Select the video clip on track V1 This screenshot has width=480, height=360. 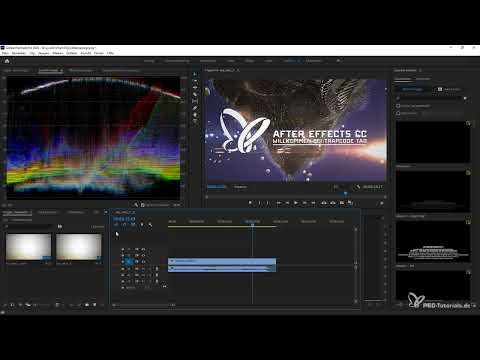pyautogui.click(x=222, y=261)
